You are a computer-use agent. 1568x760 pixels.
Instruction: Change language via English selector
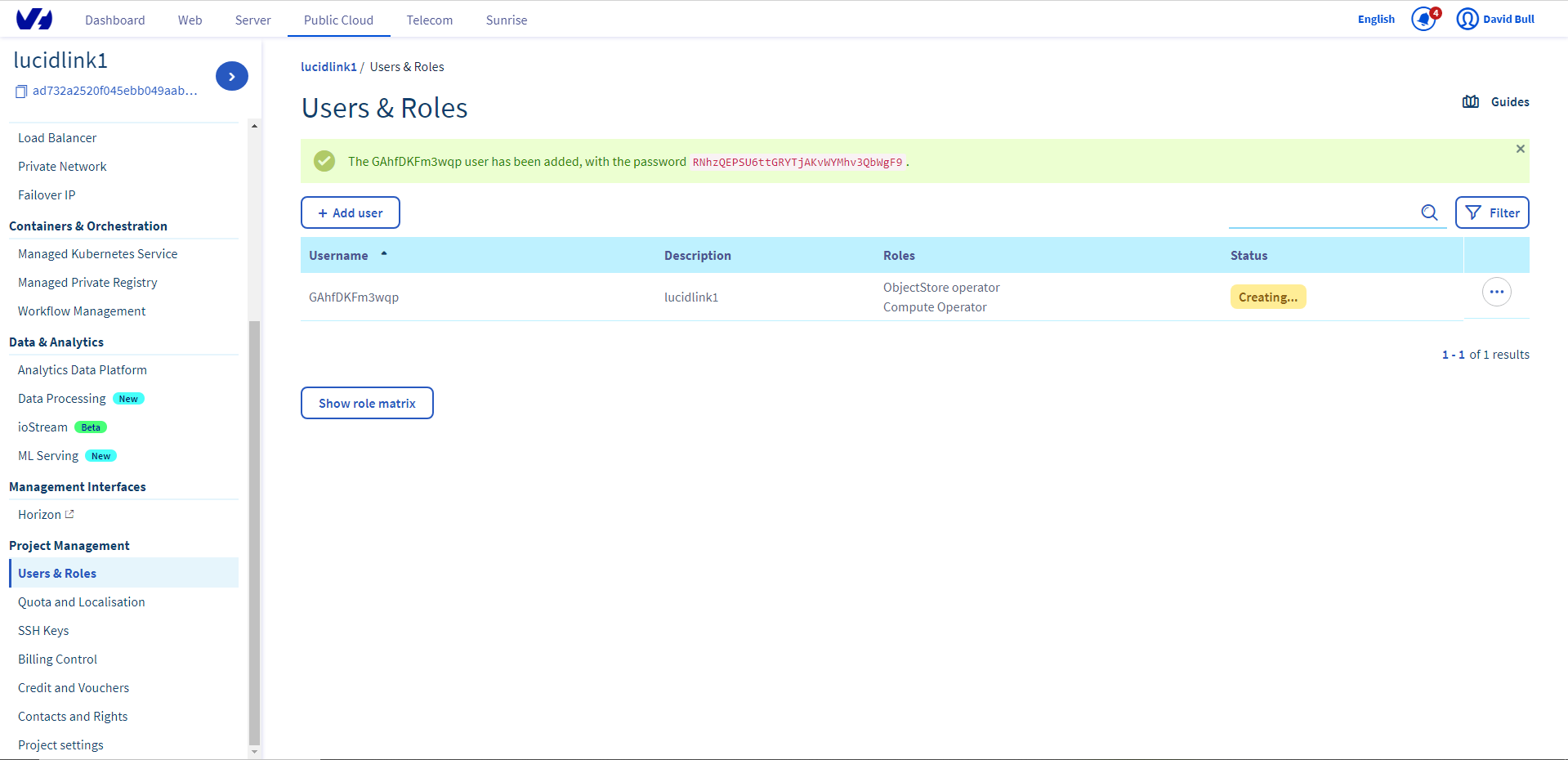tap(1376, 19)
